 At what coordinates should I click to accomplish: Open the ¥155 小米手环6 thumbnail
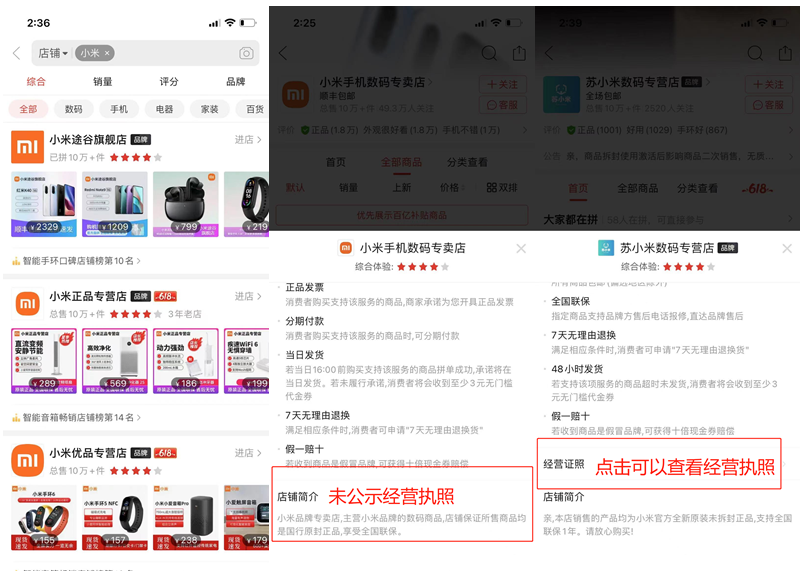click(x=44, y=517)
